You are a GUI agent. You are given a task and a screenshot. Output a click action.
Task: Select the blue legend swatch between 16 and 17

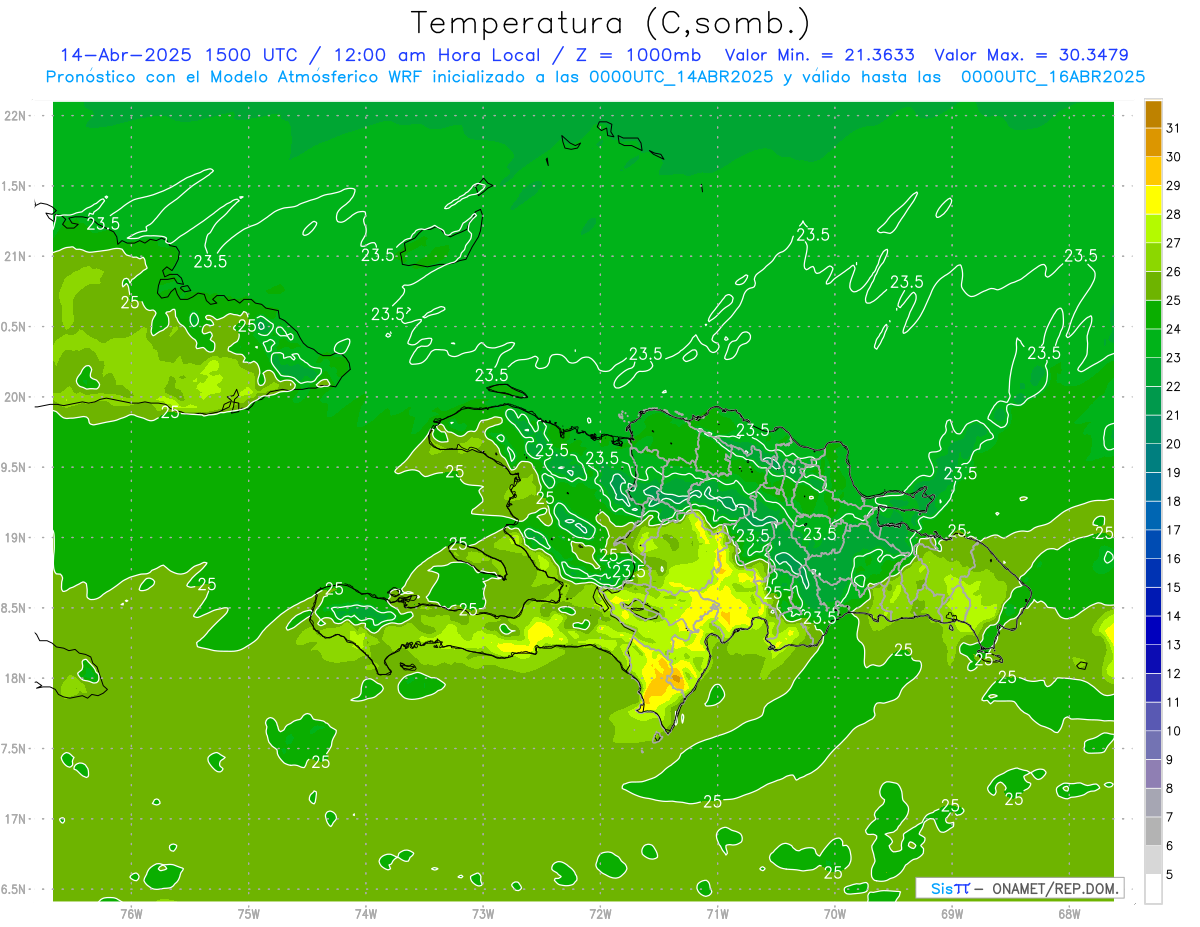point(1153,544)
